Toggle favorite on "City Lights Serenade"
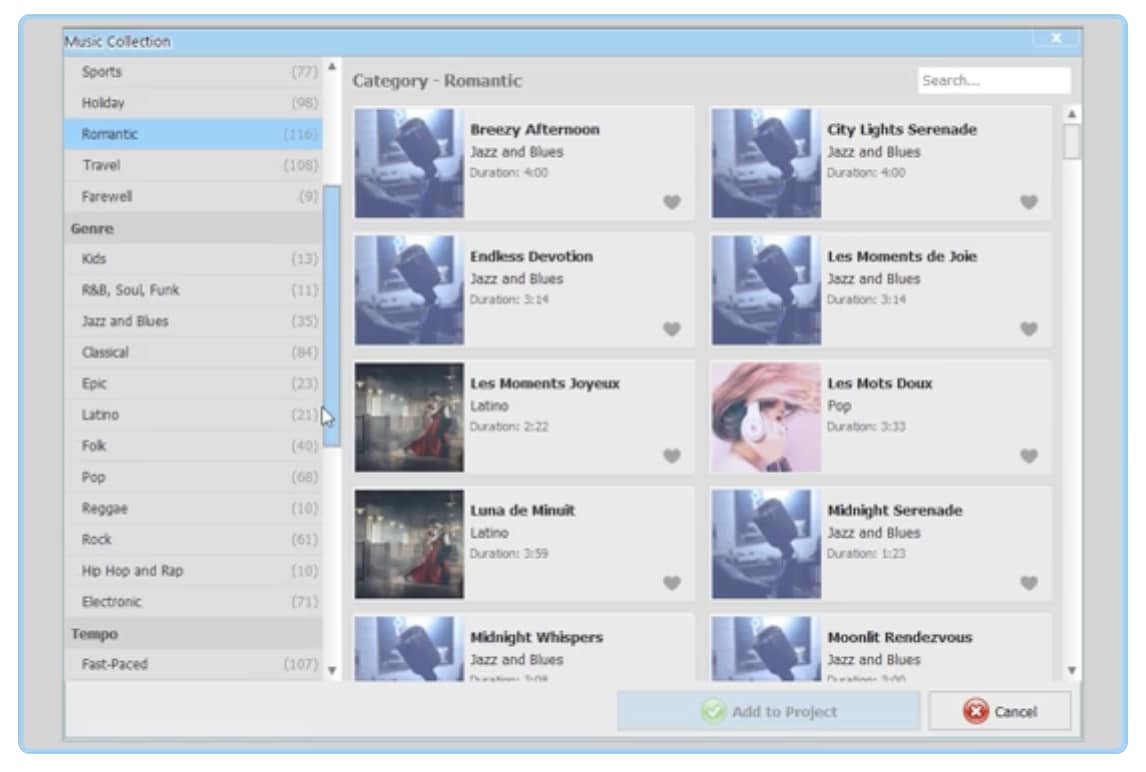The image size is (1146, 772). click(x=1027, y=201)
